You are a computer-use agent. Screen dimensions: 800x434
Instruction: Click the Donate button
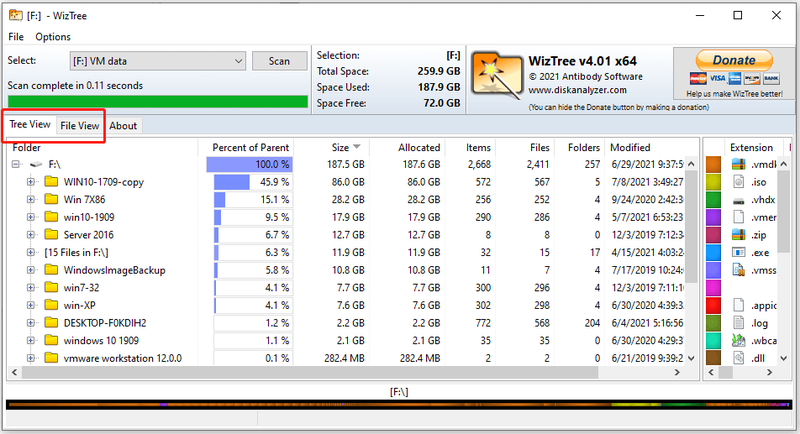(734, 60)
